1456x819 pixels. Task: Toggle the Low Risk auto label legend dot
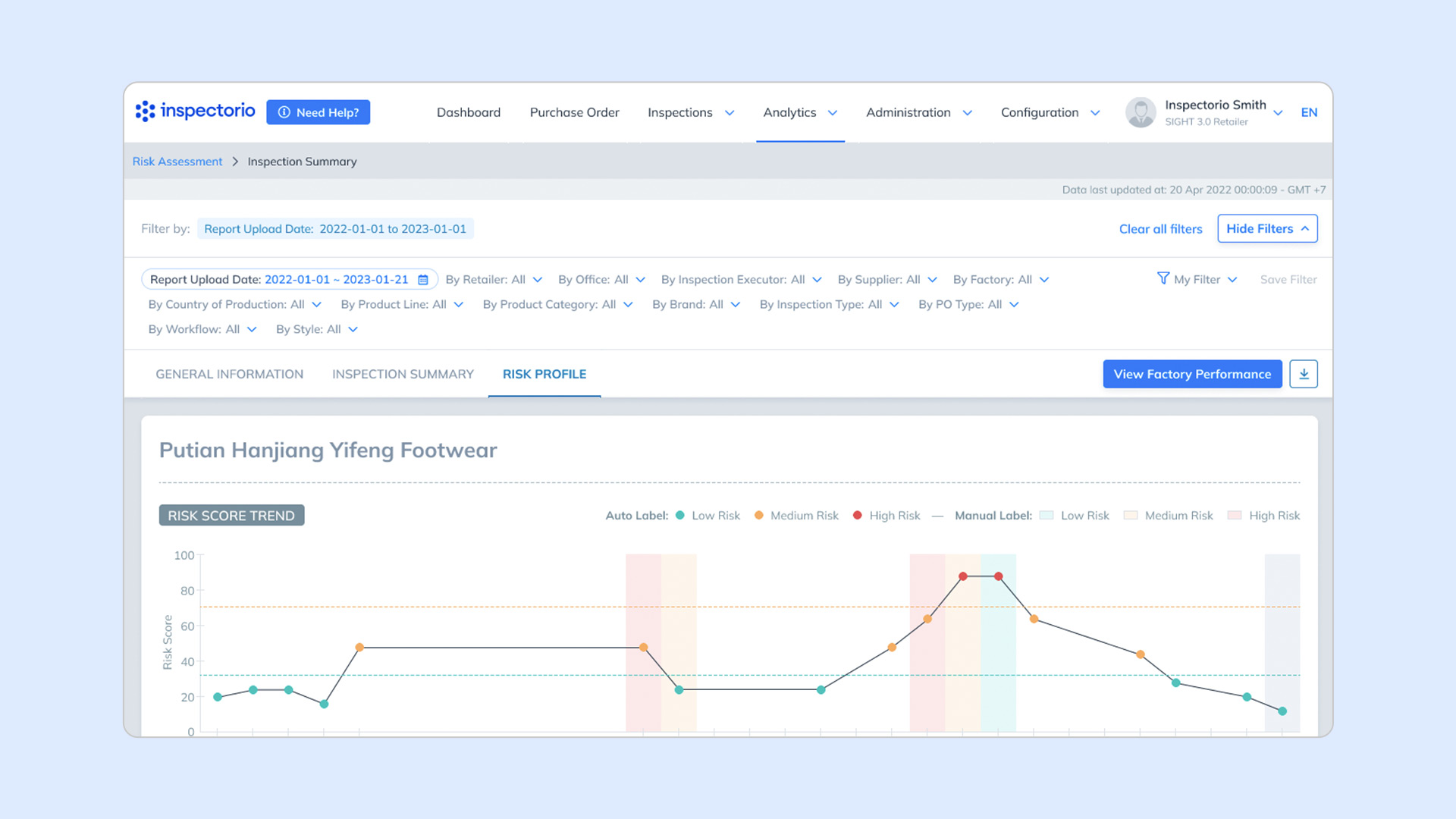(680, 515)
